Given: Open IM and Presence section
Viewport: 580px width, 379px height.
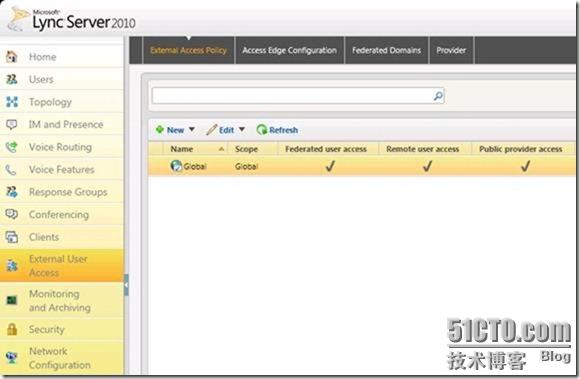Looking at the screenshot, I should [61, 124].
